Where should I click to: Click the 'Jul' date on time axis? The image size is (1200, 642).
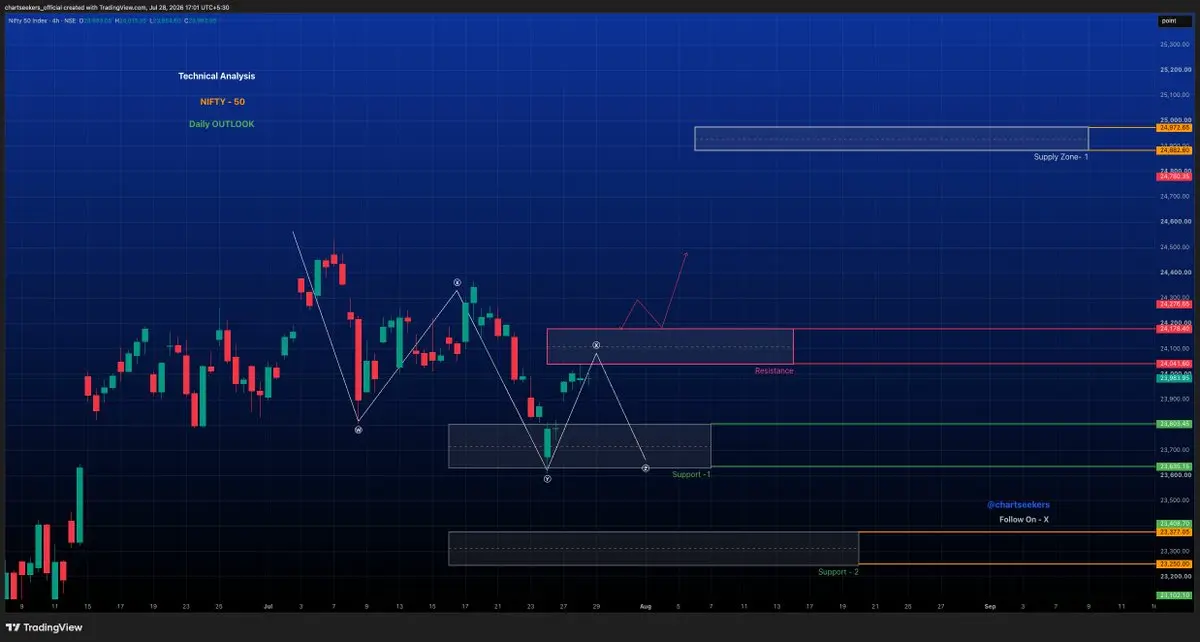pyautogui.click(x=268, y=606)
